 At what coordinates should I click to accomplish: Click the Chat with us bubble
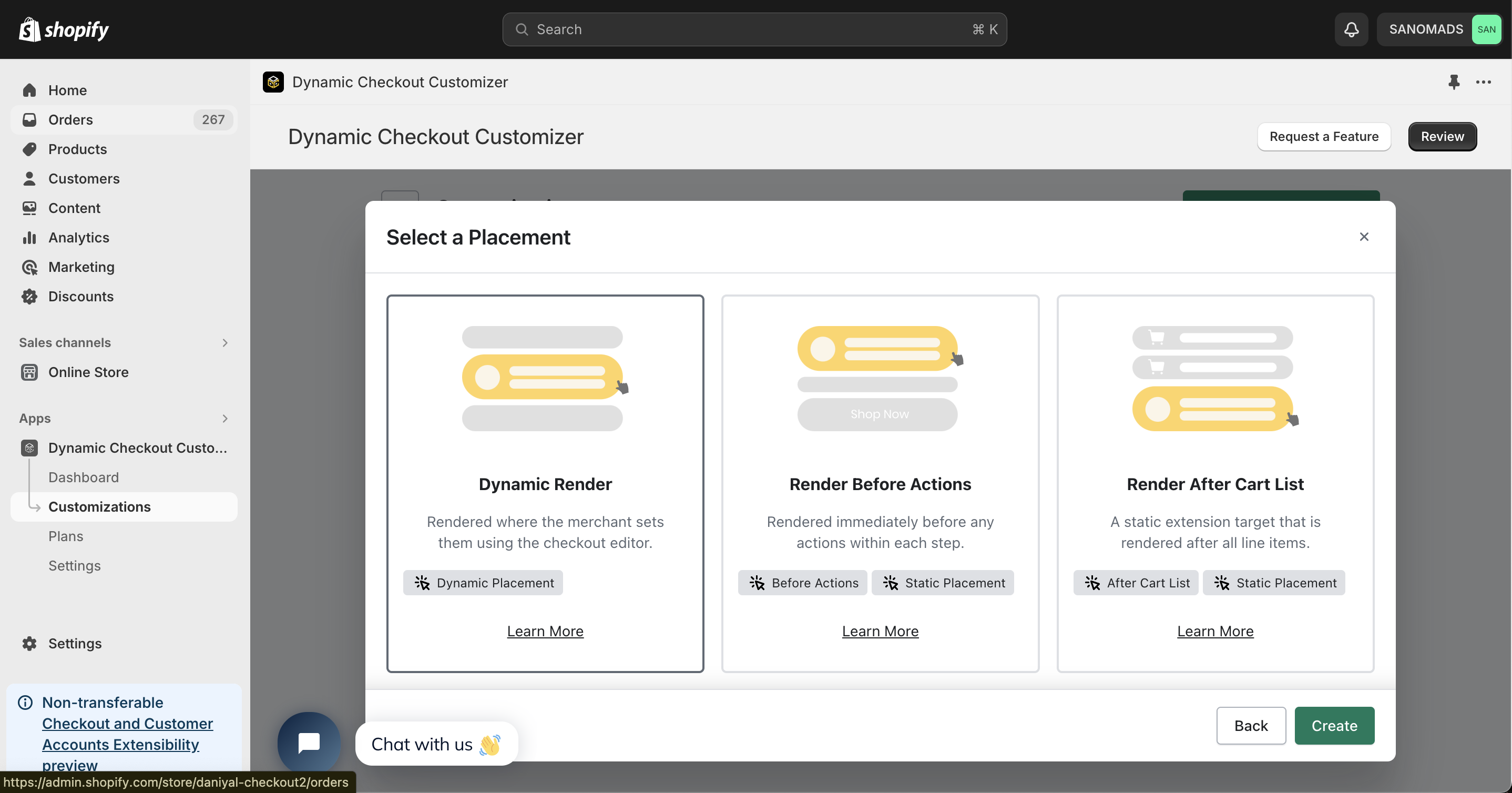(436, 744)
